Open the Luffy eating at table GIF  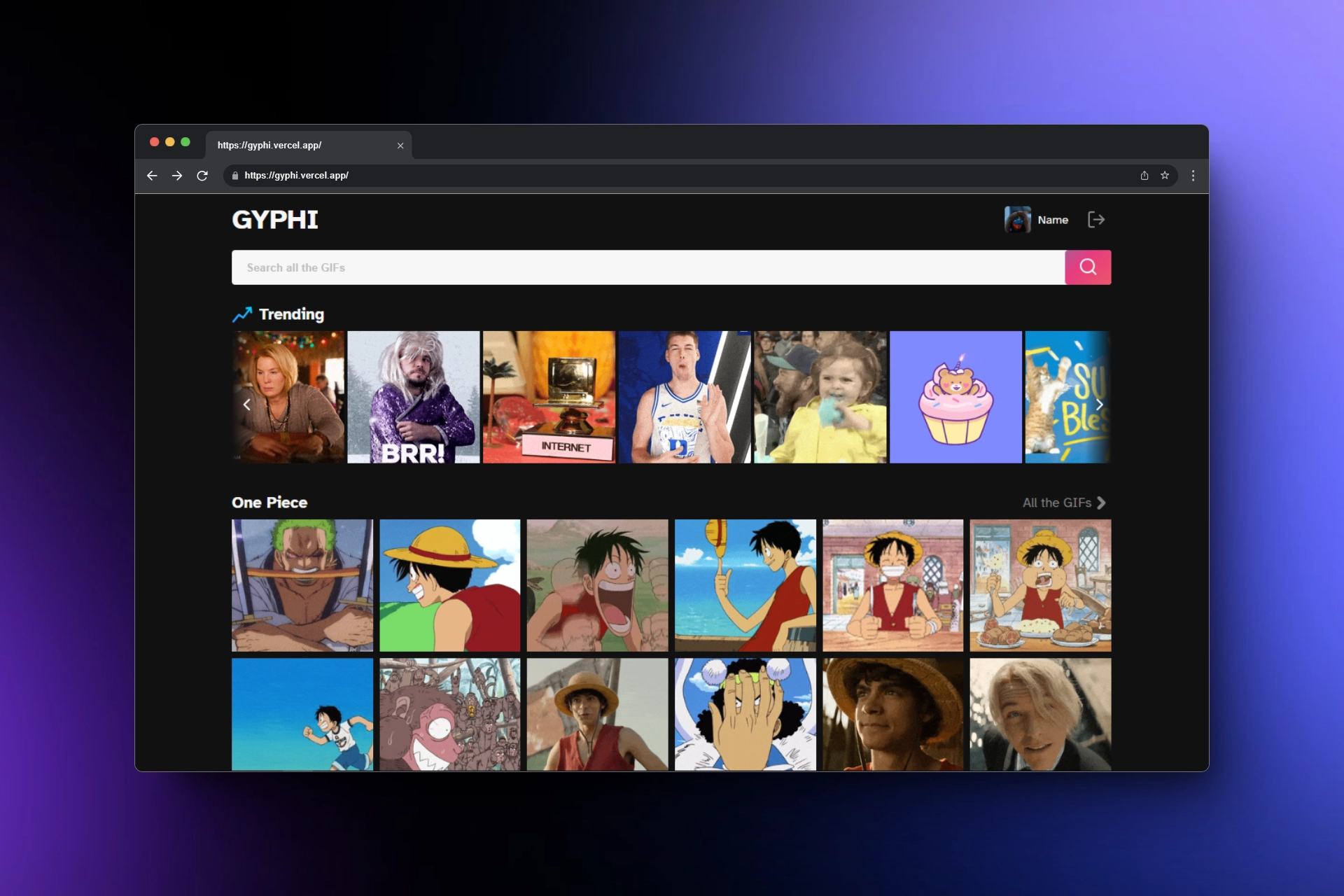(1041, 585)
